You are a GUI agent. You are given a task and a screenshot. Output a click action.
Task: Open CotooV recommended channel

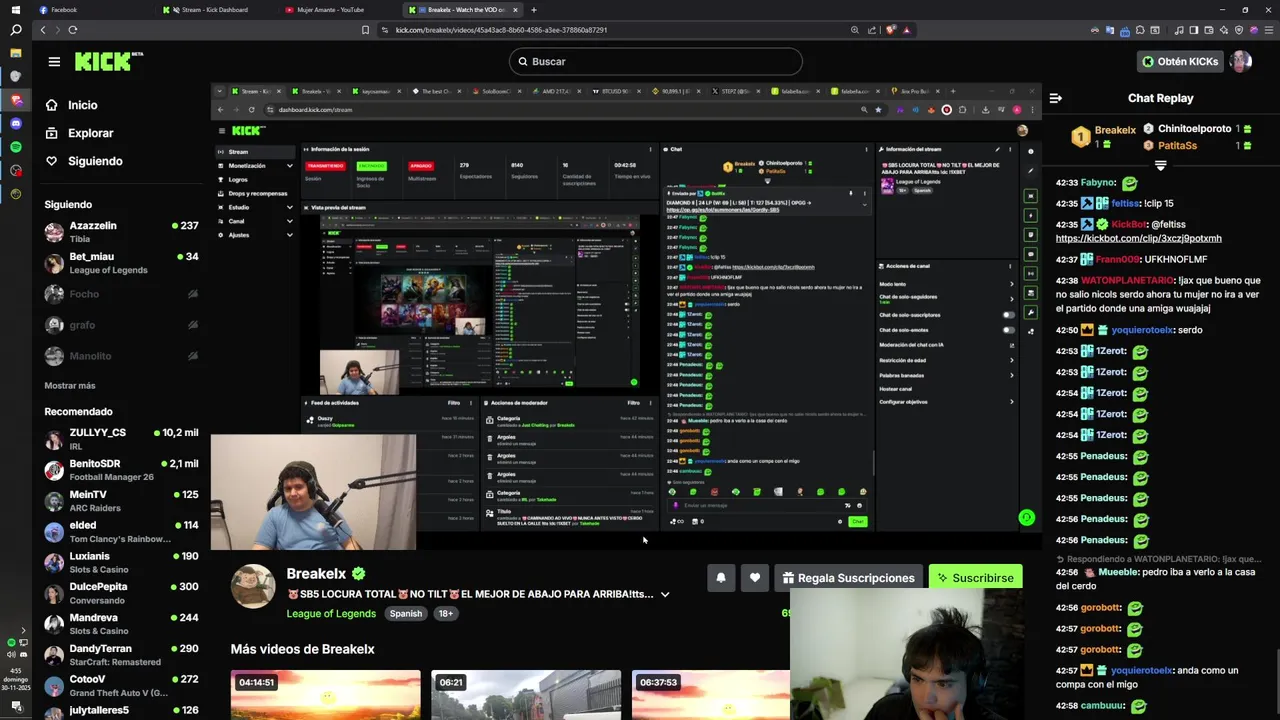tap(122, 686)
